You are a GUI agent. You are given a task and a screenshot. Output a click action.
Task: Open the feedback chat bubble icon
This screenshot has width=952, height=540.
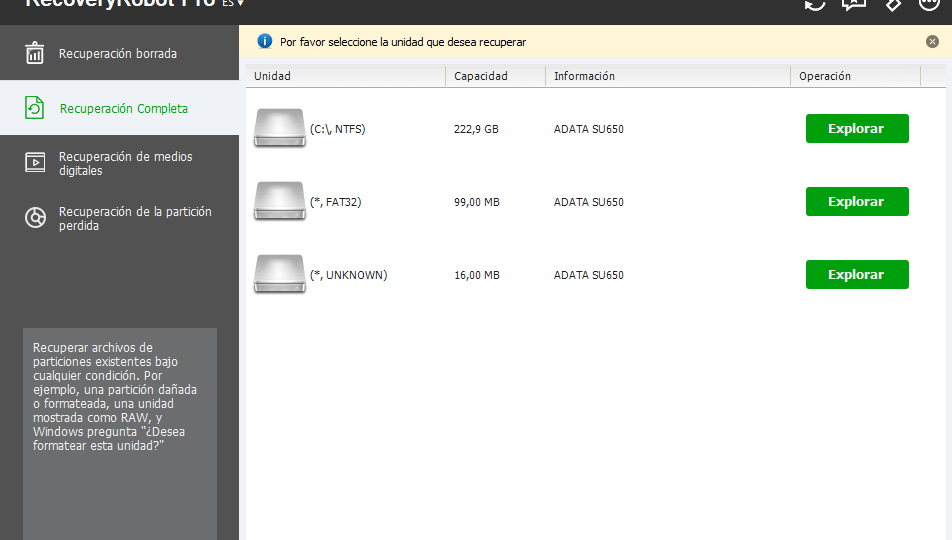click(x=853, y=4)
